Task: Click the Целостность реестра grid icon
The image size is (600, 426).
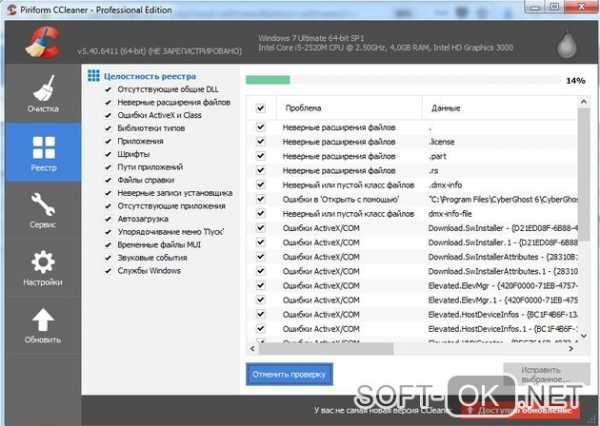Action: [93, 76]
